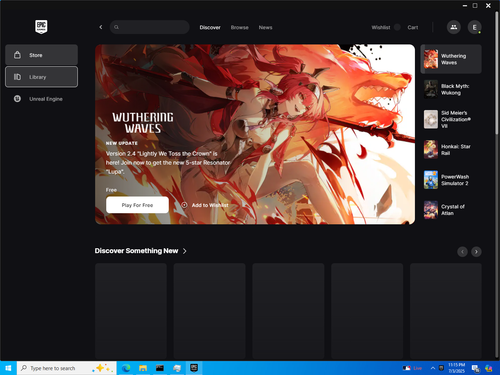Open the Store sidebar section
The image size is (500, 375).
[x=41, y=55]
